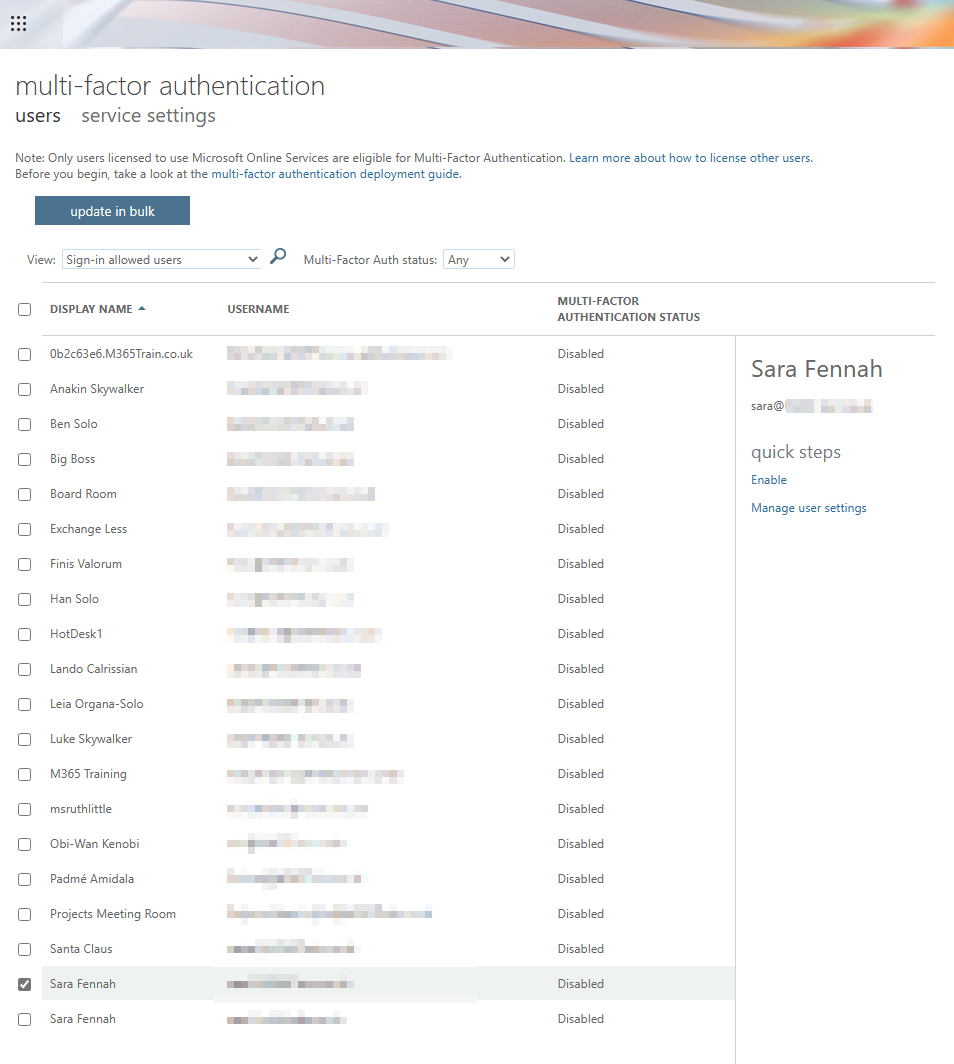954x1064 pixels.
Task: Click the search magnifier icon
Action: point(278,257)
